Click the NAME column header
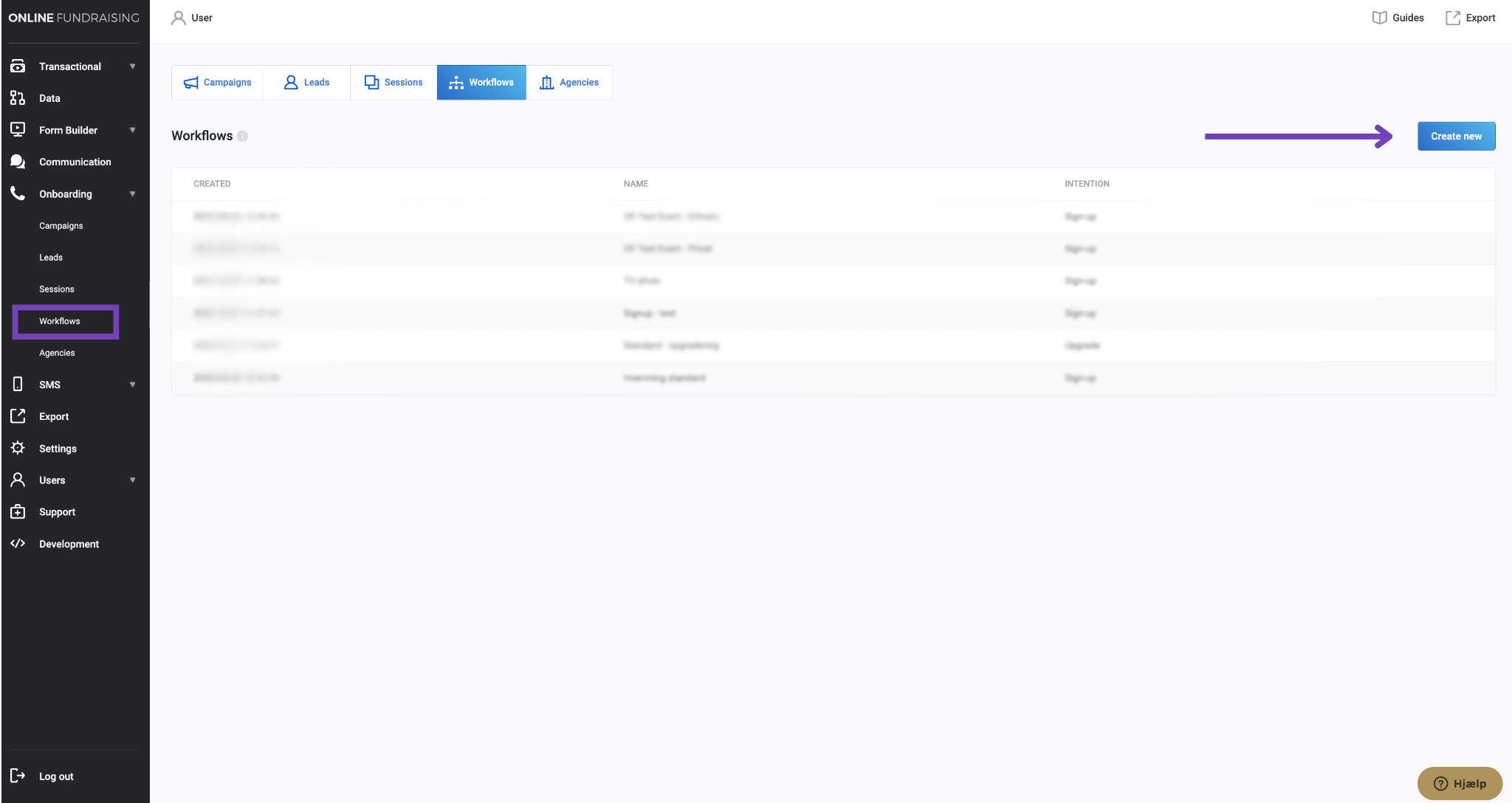 (x=636, y=184)
